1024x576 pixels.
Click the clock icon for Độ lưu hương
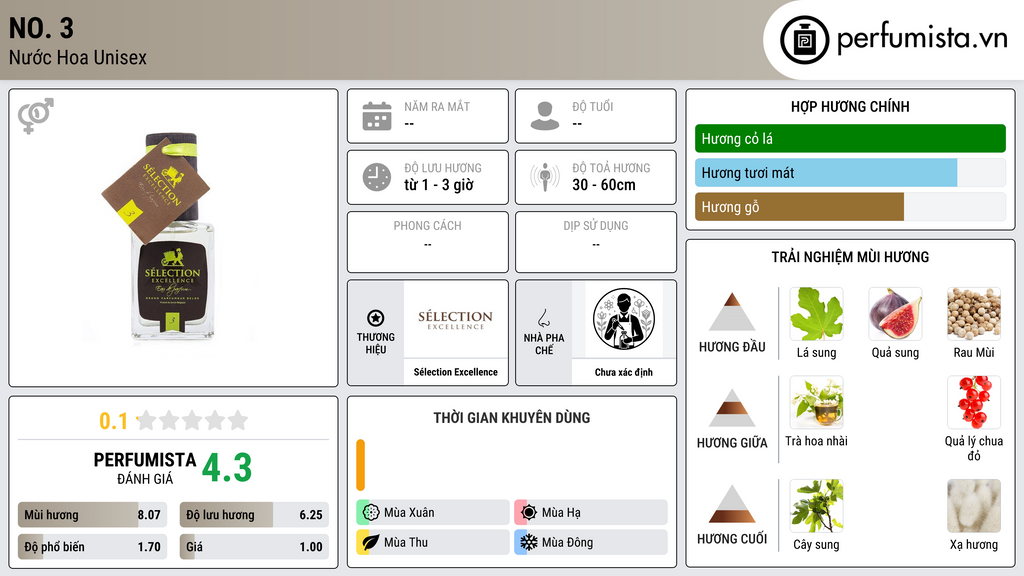(x=377, y=177)
